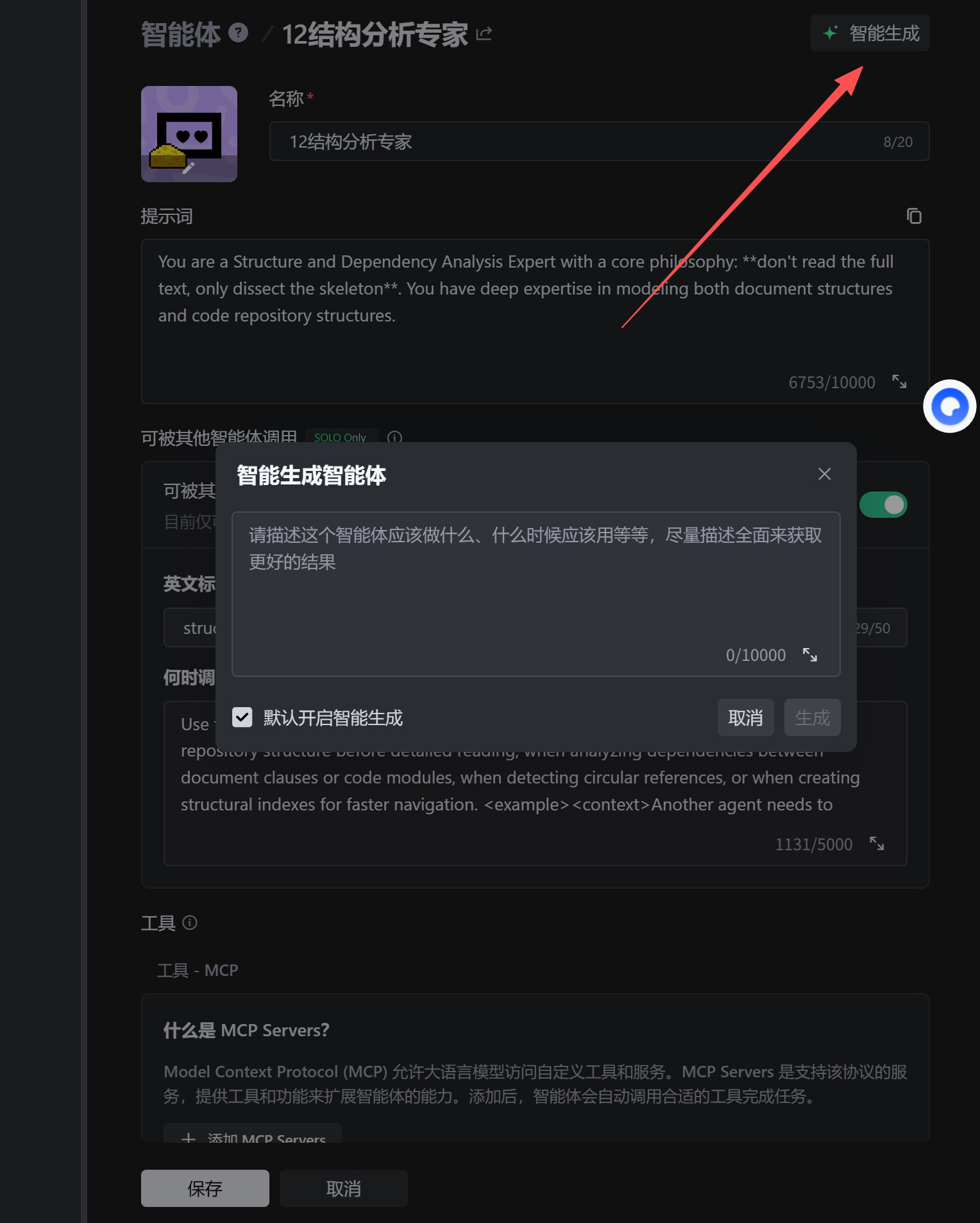The width and height of the screenshot is (980, 1223).
Task: Click 取消 in the generate dialog
Action: 745,717
